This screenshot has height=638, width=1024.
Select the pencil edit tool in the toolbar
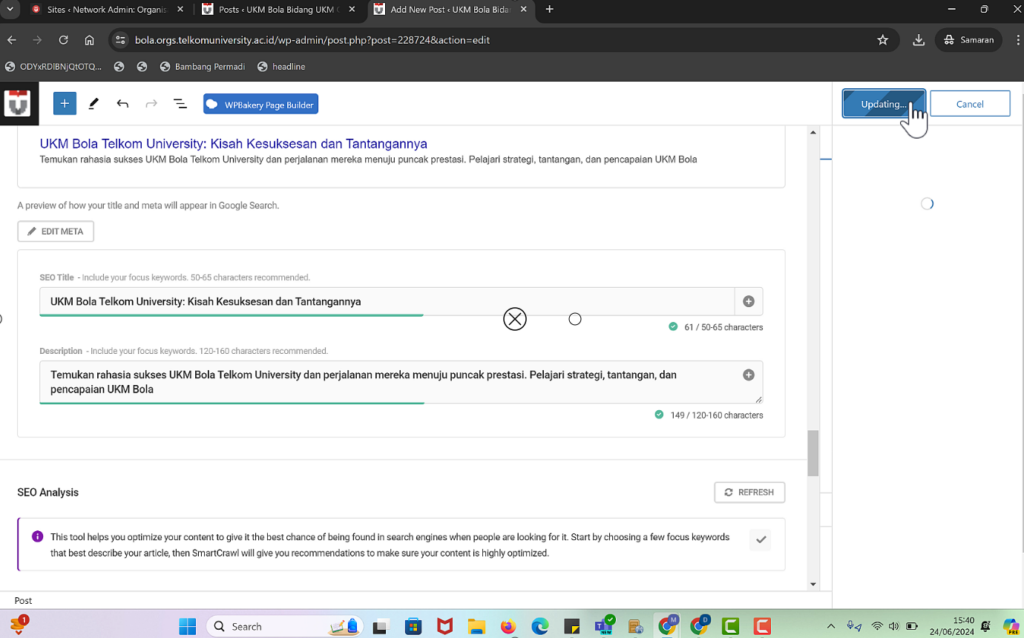click(93, 103)
